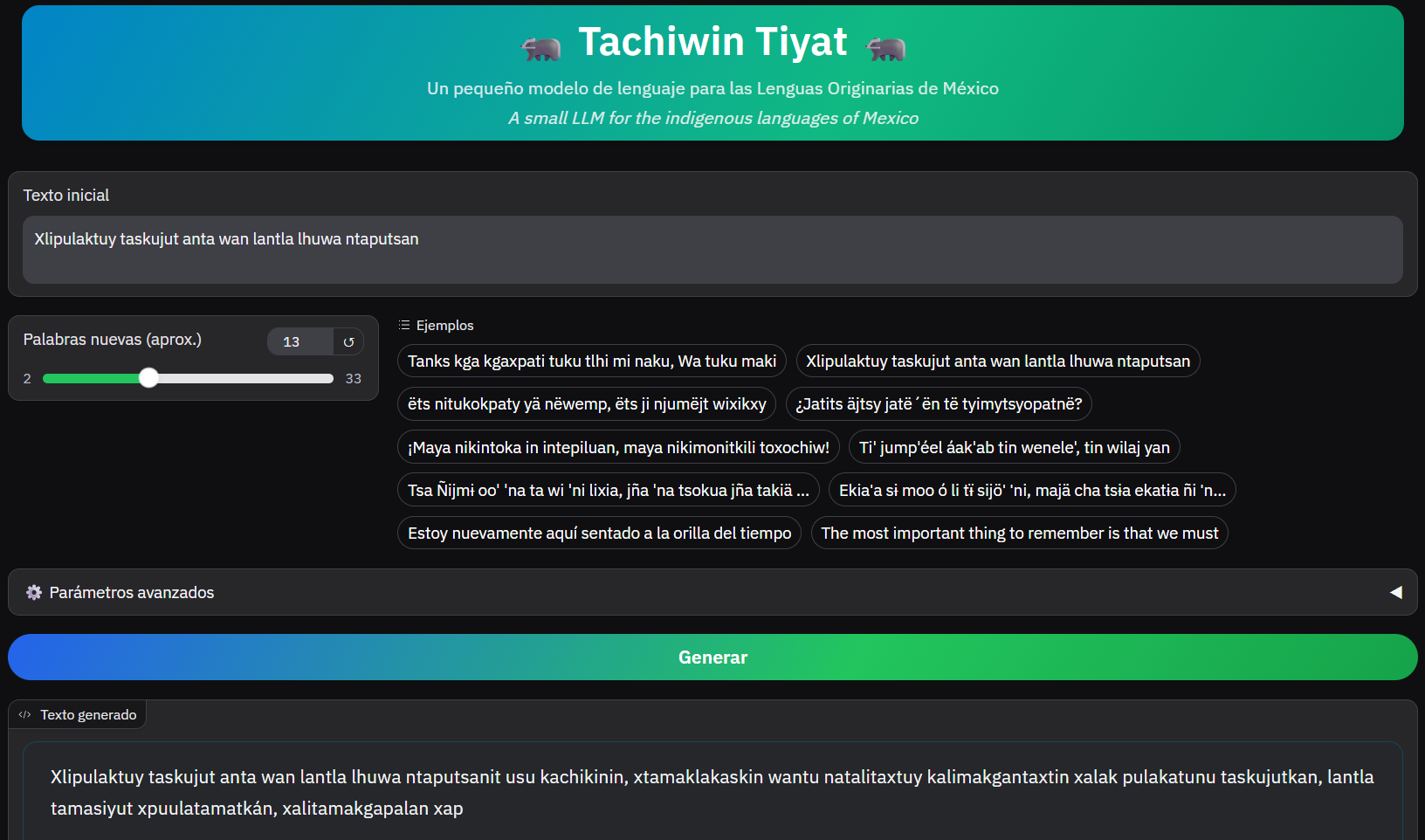Select example 'Tanks kga kgaxpati tuku tlhi mi naku'

(592, 361)
